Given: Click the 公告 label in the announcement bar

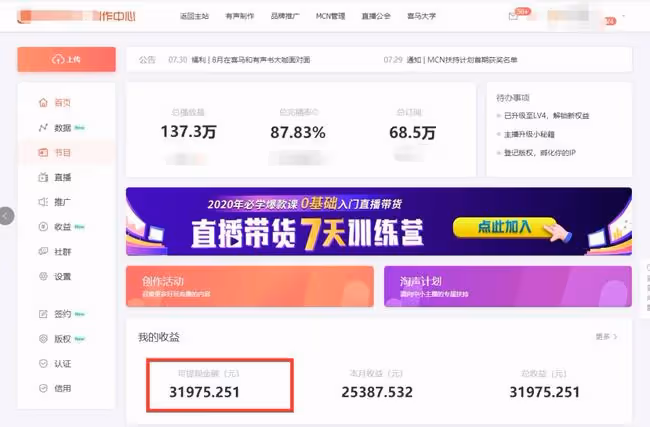Looking at the screenshot, I should coord(147,60).
